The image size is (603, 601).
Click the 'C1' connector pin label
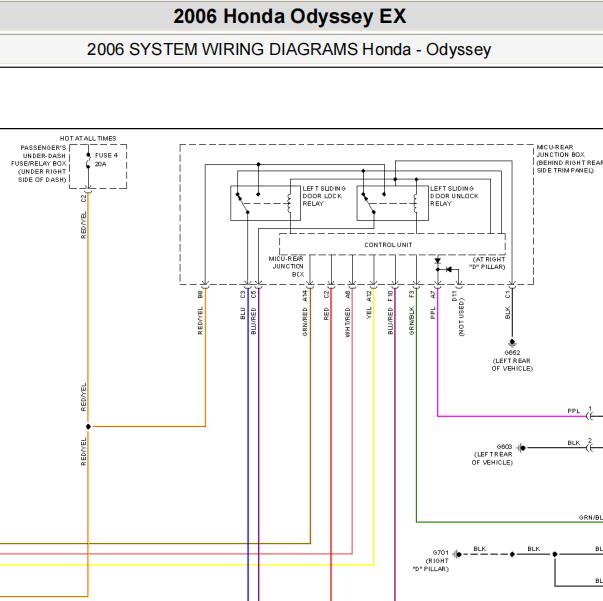[508, 295]
